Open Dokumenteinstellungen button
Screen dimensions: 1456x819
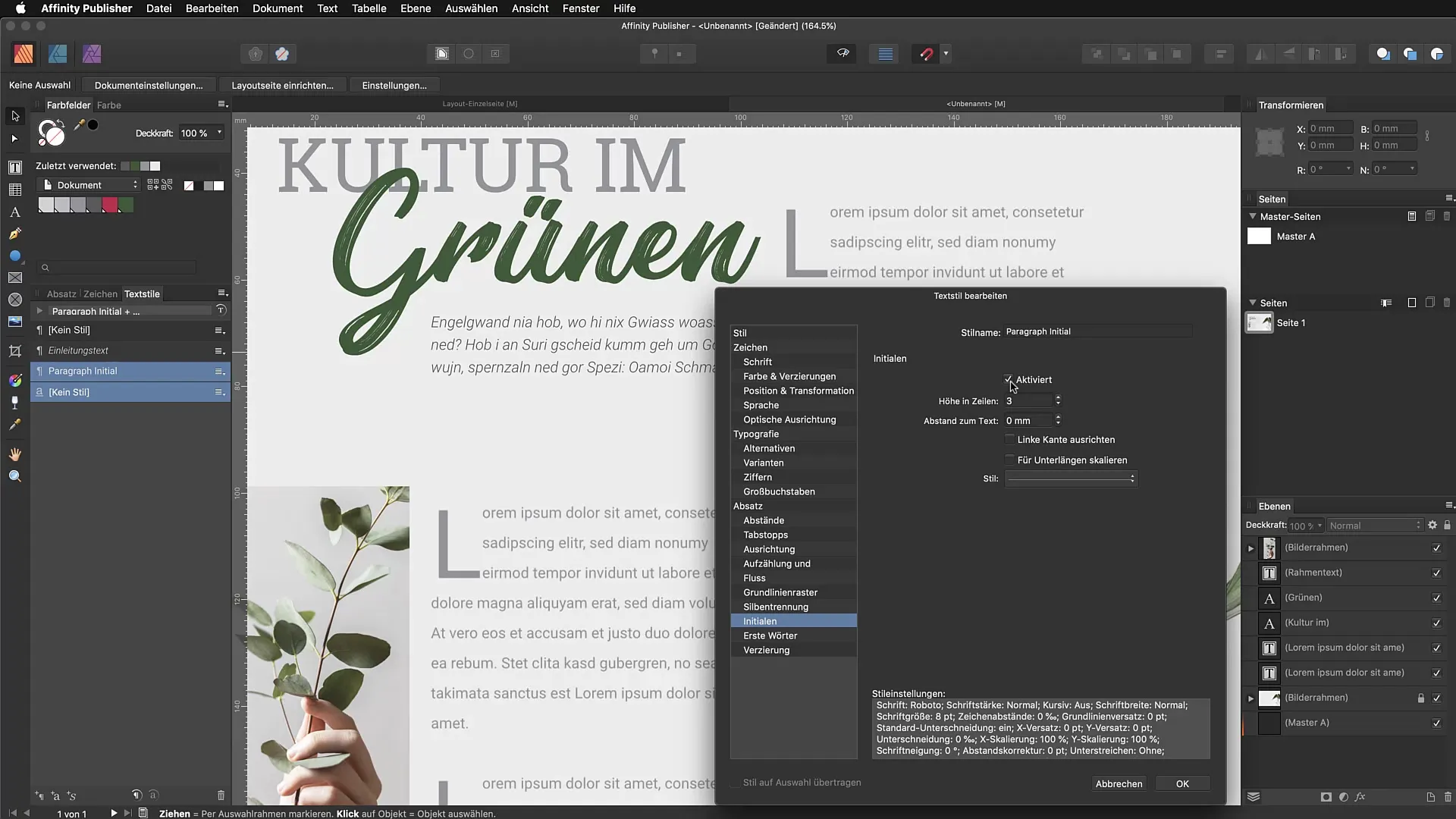pos(149,85)
